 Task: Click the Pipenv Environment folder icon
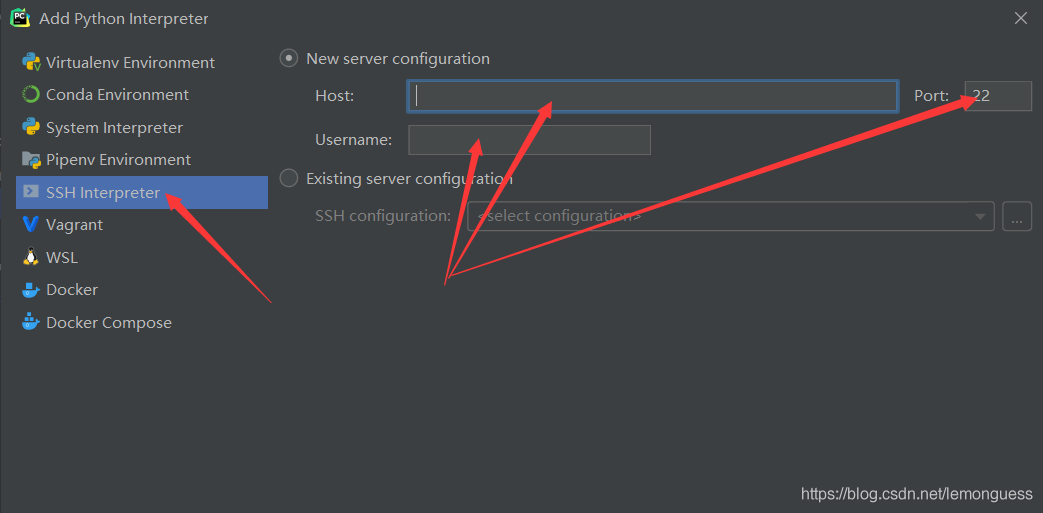30,159
